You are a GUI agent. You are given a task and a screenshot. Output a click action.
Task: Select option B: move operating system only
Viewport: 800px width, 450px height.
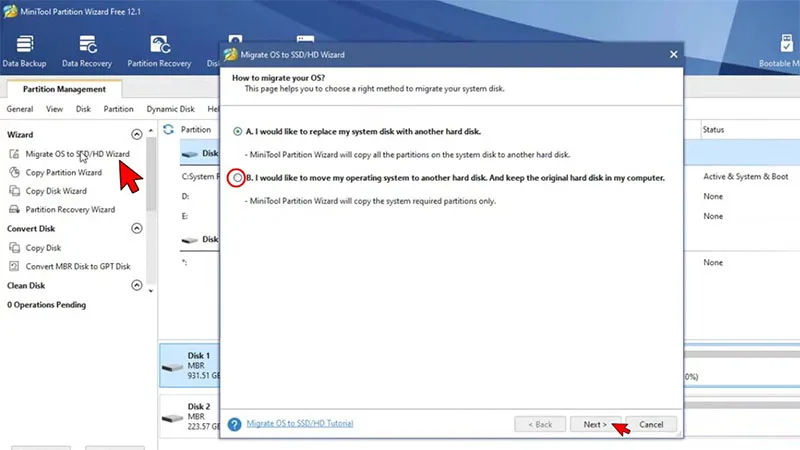tap(237, 178)
